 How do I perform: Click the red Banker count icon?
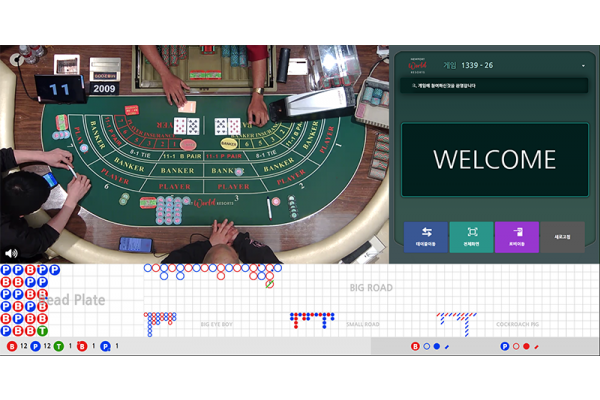tap(12, 346)
